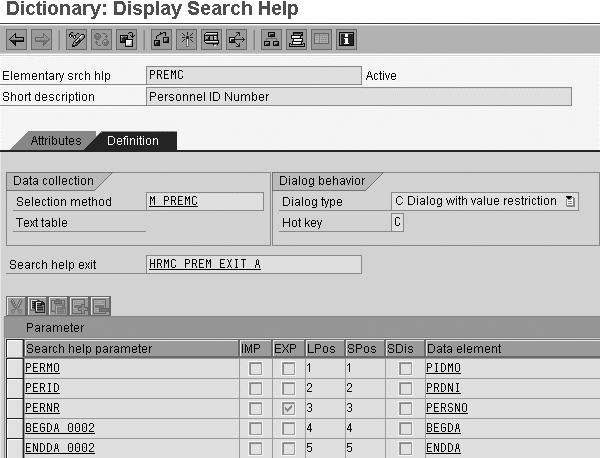Click the Short description field

[359, 96]
